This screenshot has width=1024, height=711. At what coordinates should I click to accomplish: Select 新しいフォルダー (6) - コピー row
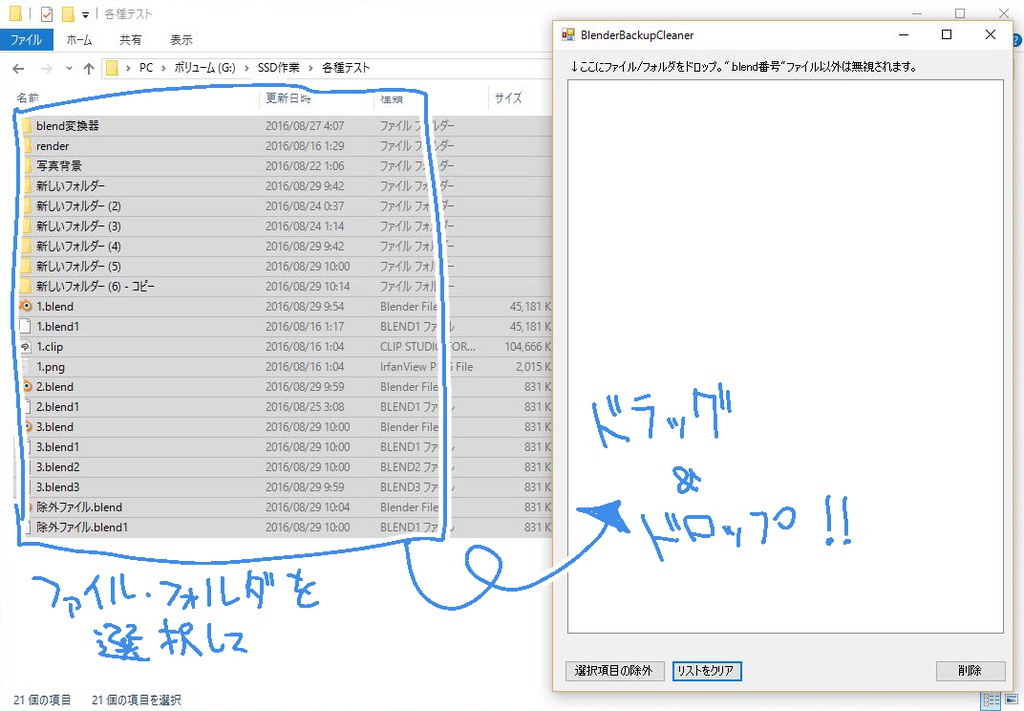[284, 287]
